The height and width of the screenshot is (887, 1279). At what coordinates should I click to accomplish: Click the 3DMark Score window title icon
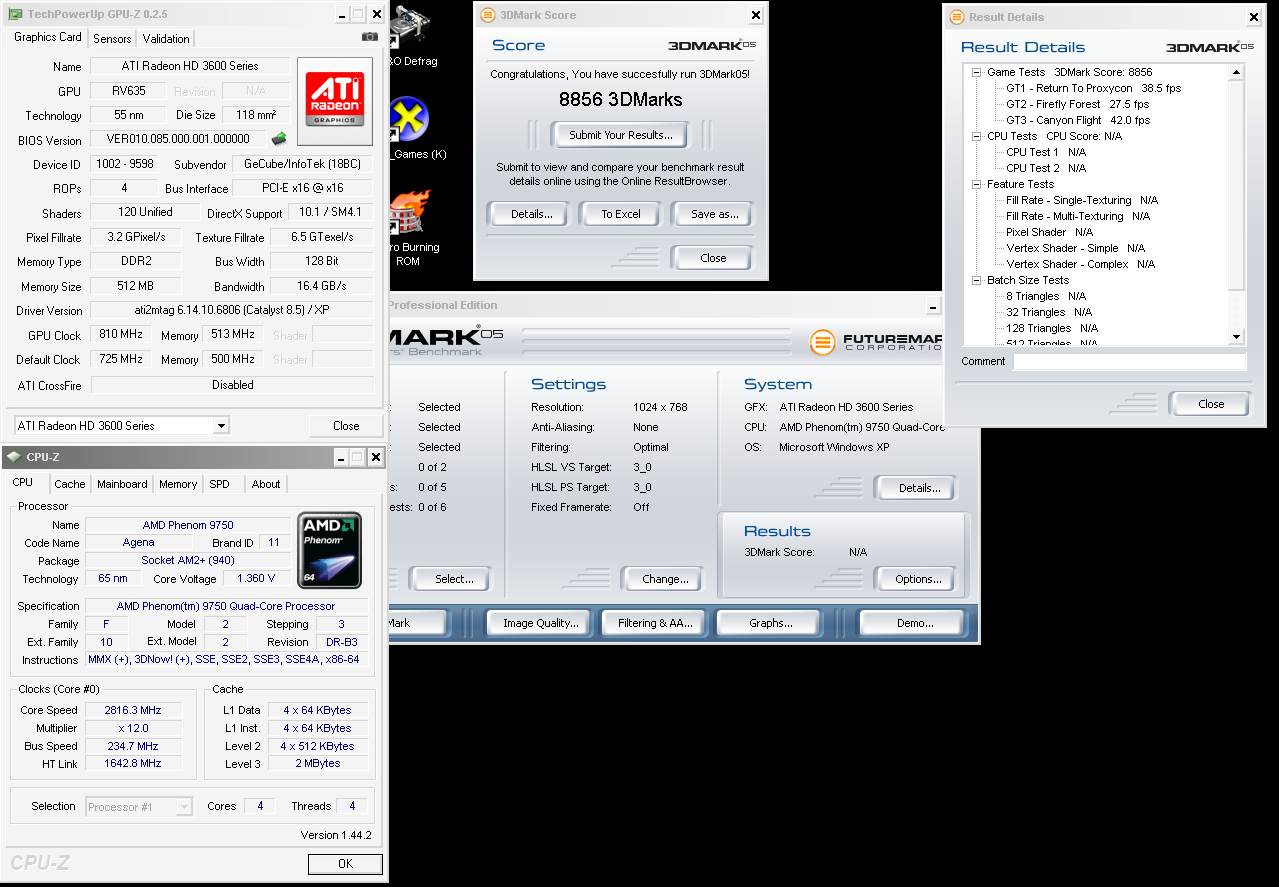click(487, 15)
